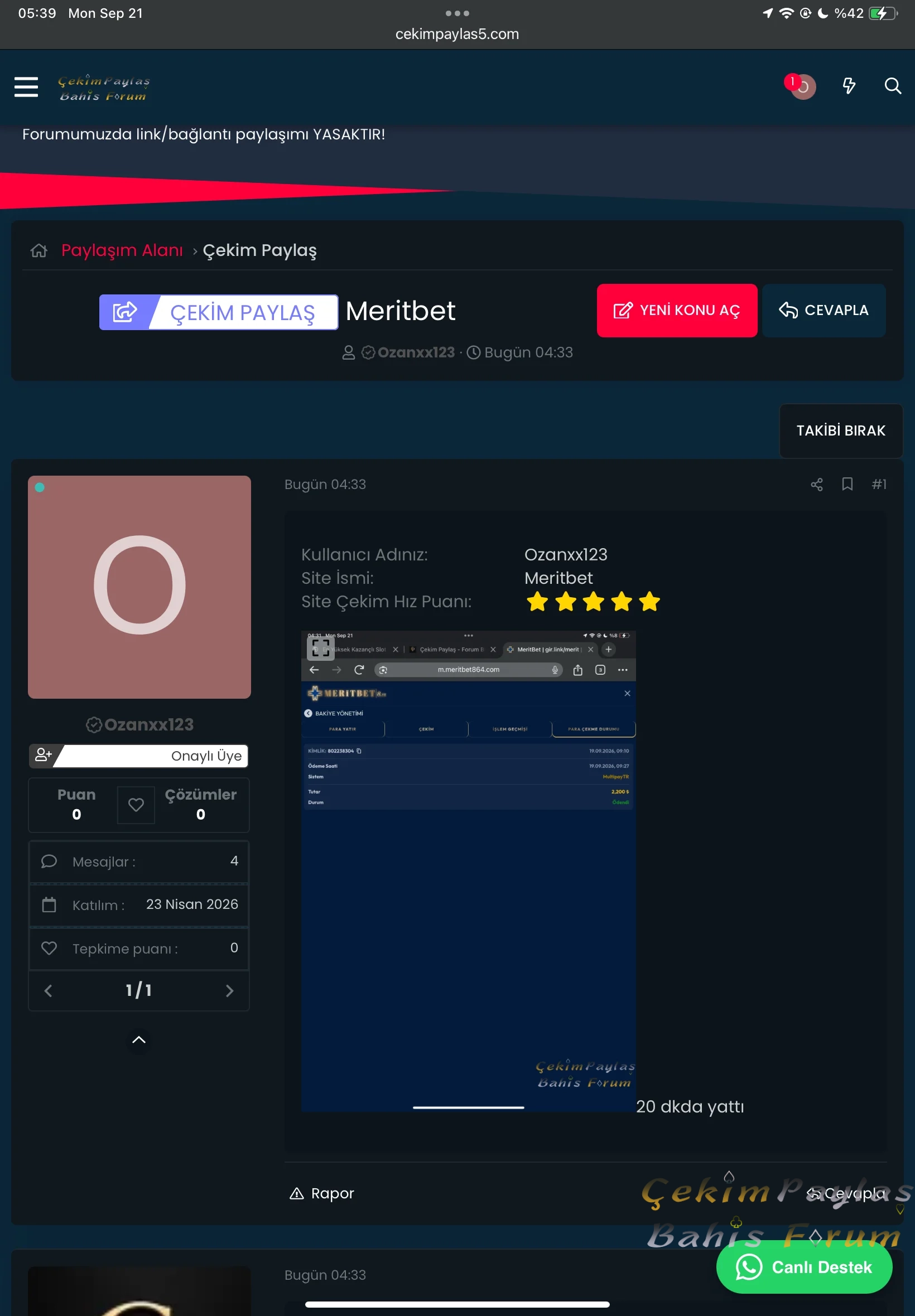Image resolution: width=915 pixels, height=1316 pixels.
Task: Click the clock icon before thread date
Action: point(473,352)
